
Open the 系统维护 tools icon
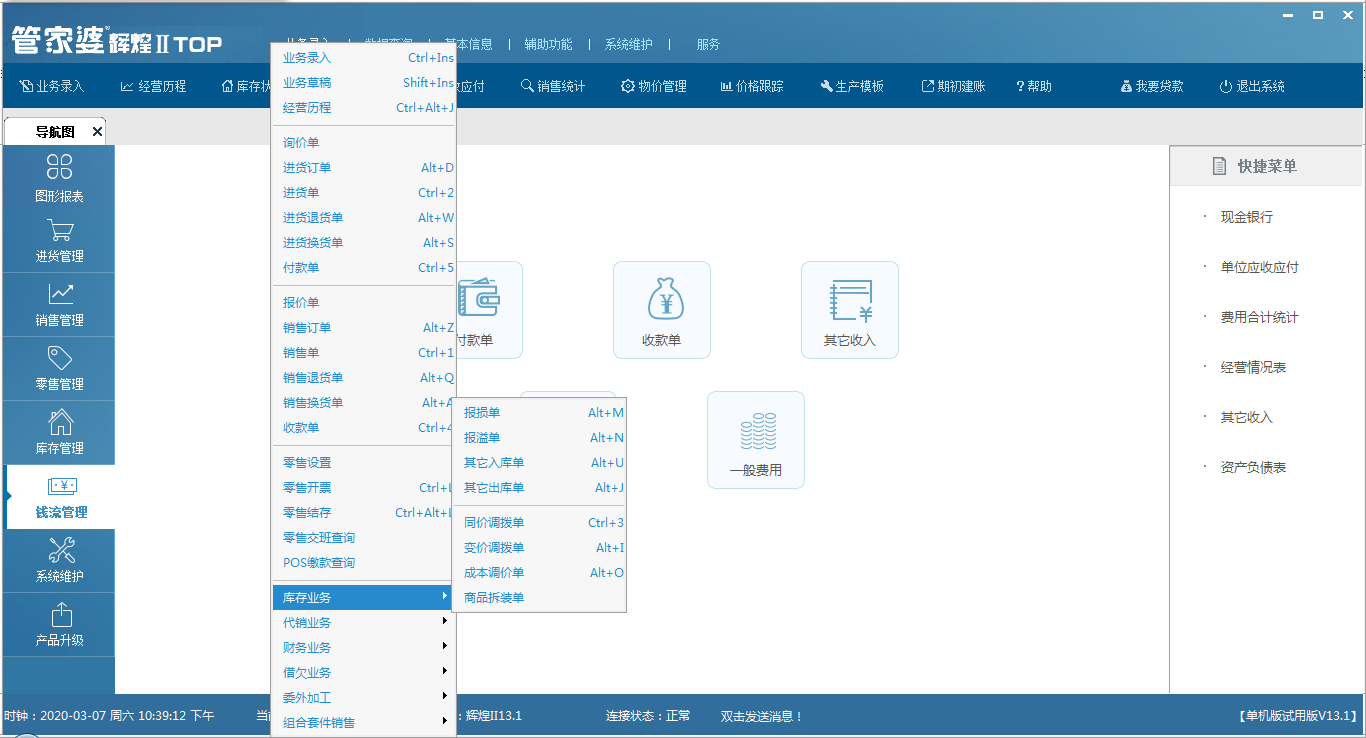coord(59,550)
